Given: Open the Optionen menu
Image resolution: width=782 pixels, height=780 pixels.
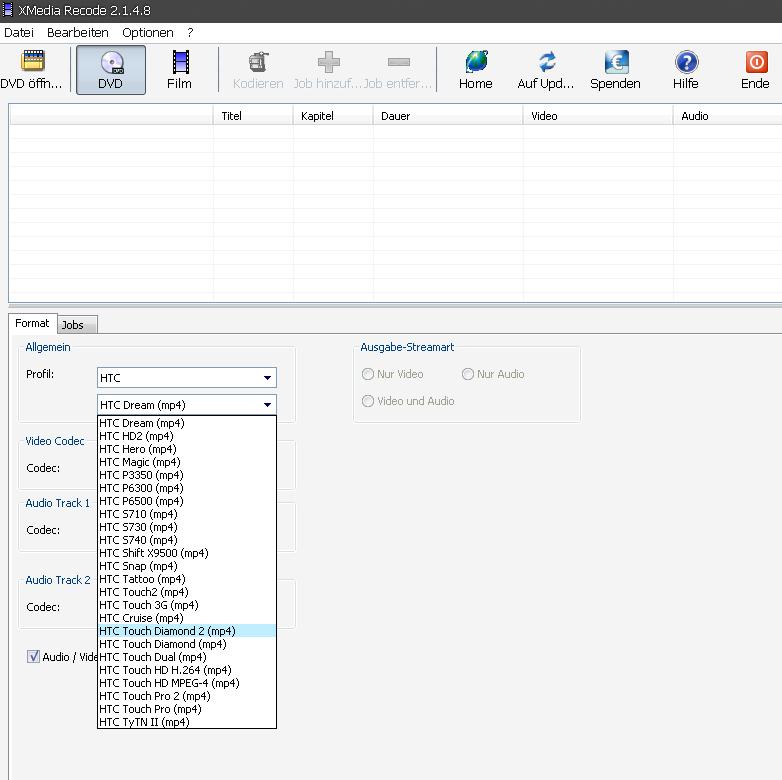Looking at the screenshot, I should (148, 33).
